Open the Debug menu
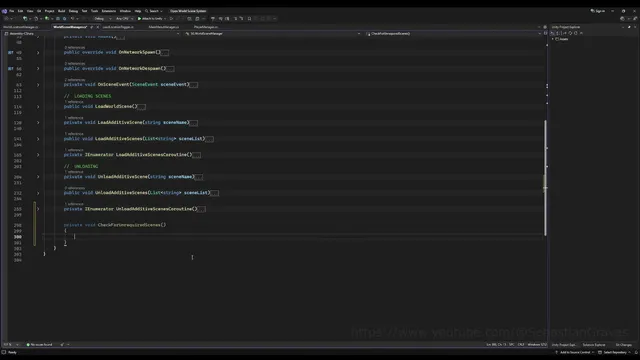640x360 pixels. point(73,11)
